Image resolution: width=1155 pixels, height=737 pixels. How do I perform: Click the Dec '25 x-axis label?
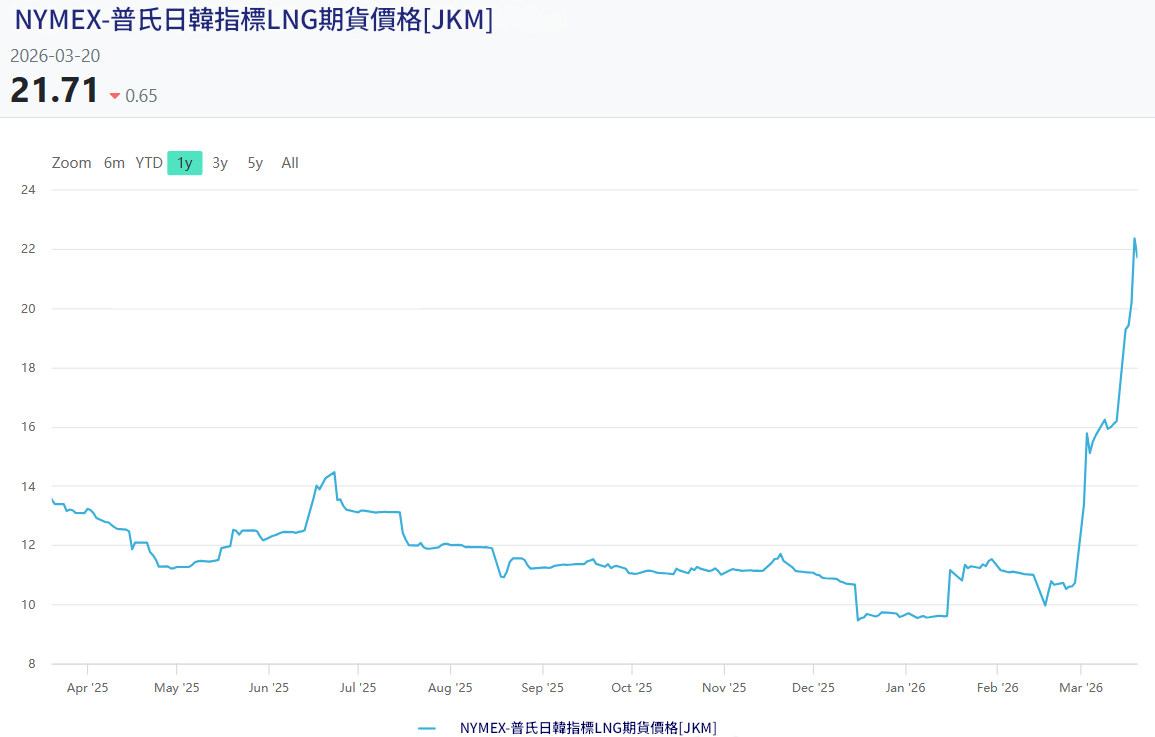[813, 688]
